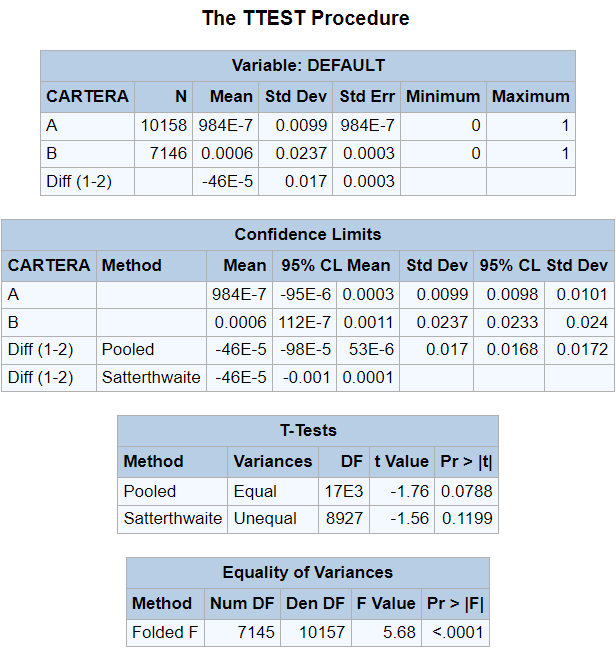Click the Std Dev column header in first table

(296, 97)
